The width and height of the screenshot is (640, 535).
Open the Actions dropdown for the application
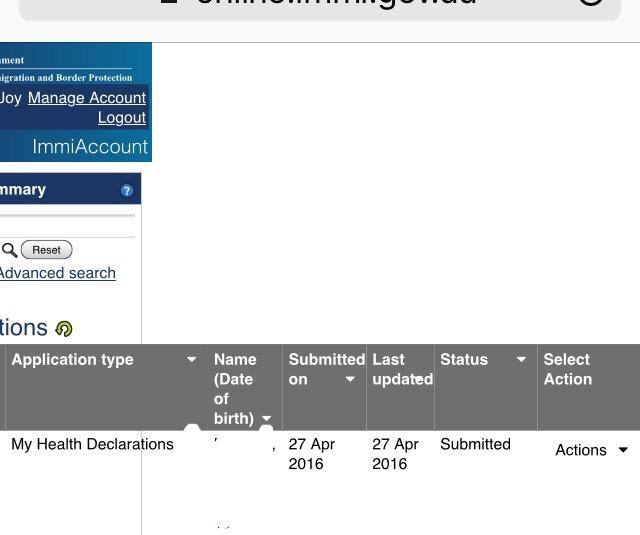pyautogui.click(x=592, y=451)
